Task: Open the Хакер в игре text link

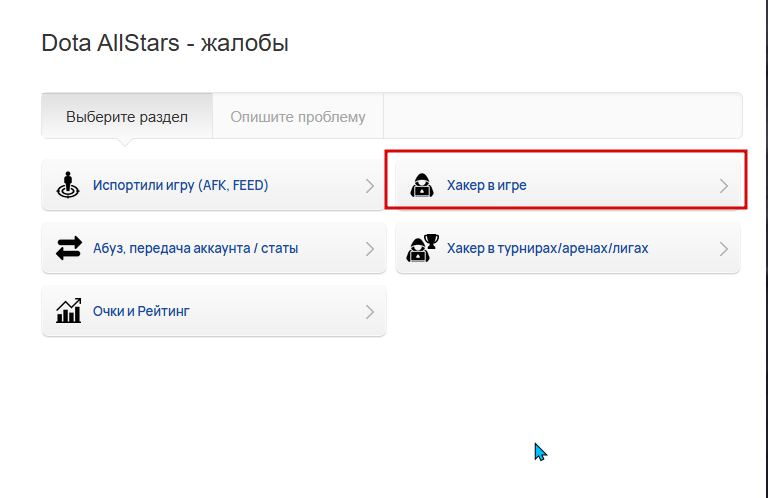Action: coord(486,185)
